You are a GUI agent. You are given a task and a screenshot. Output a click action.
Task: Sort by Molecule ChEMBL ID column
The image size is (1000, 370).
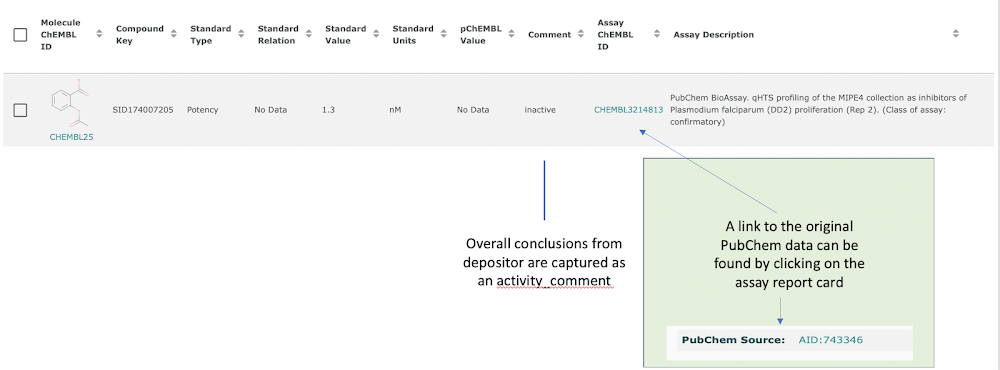99,34
